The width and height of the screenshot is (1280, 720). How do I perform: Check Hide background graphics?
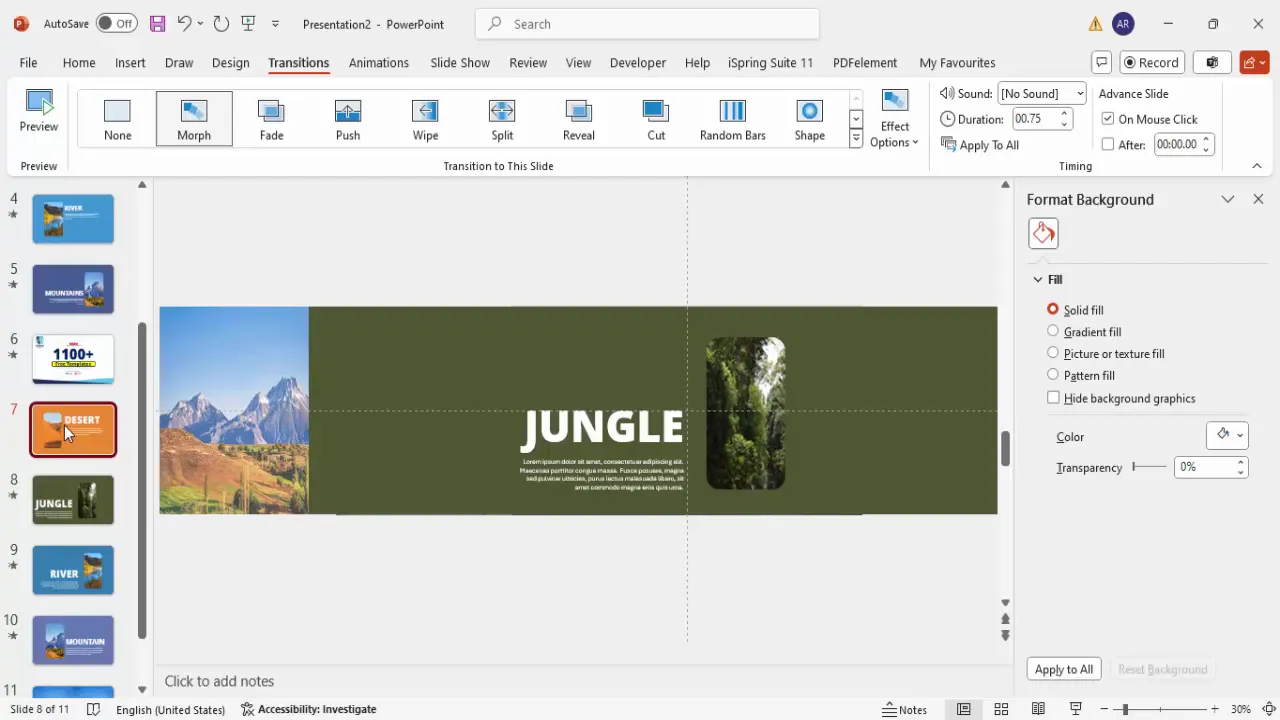coord(1053,398)
